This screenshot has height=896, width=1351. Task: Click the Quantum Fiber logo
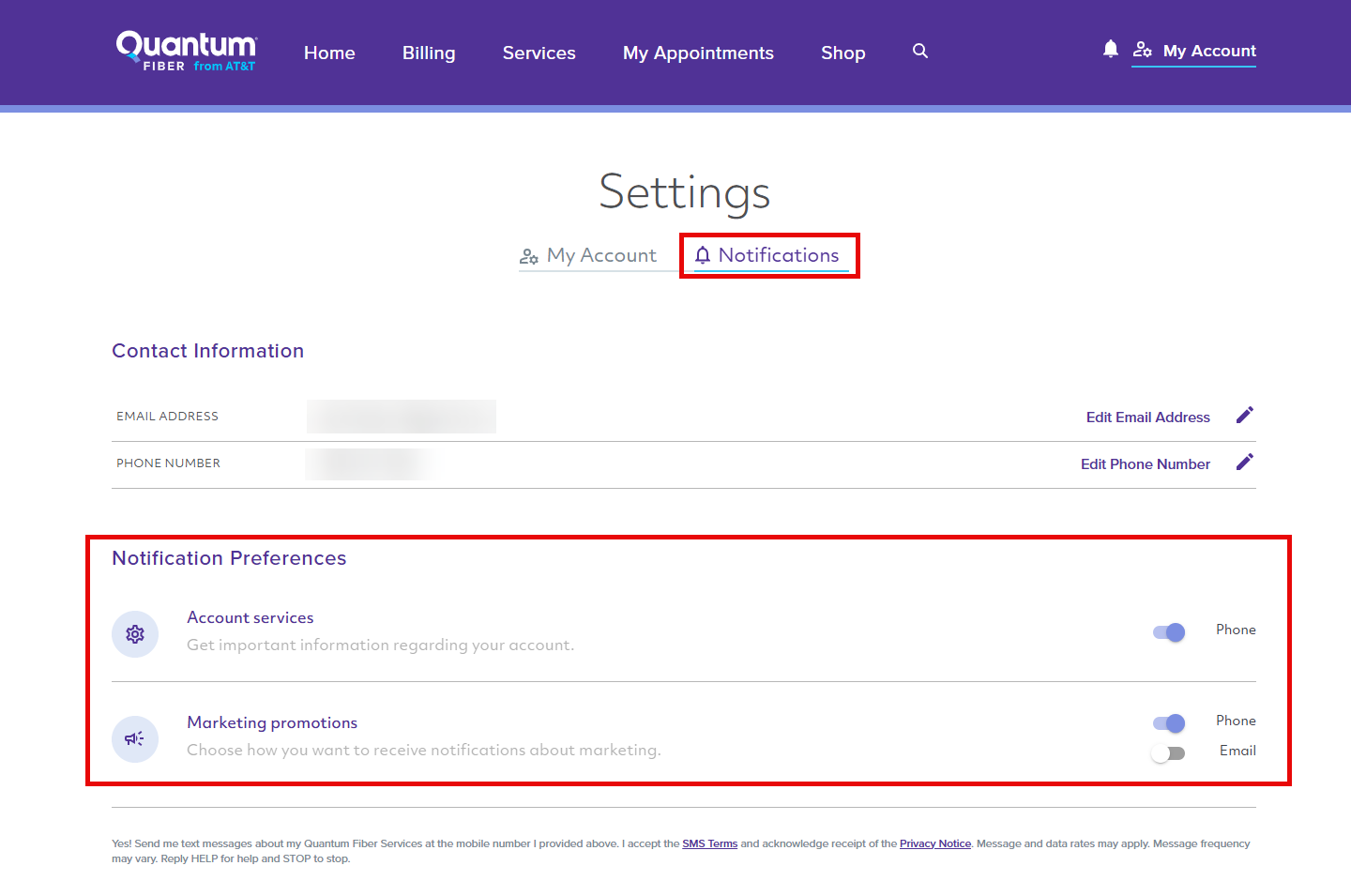click(186, 51)
